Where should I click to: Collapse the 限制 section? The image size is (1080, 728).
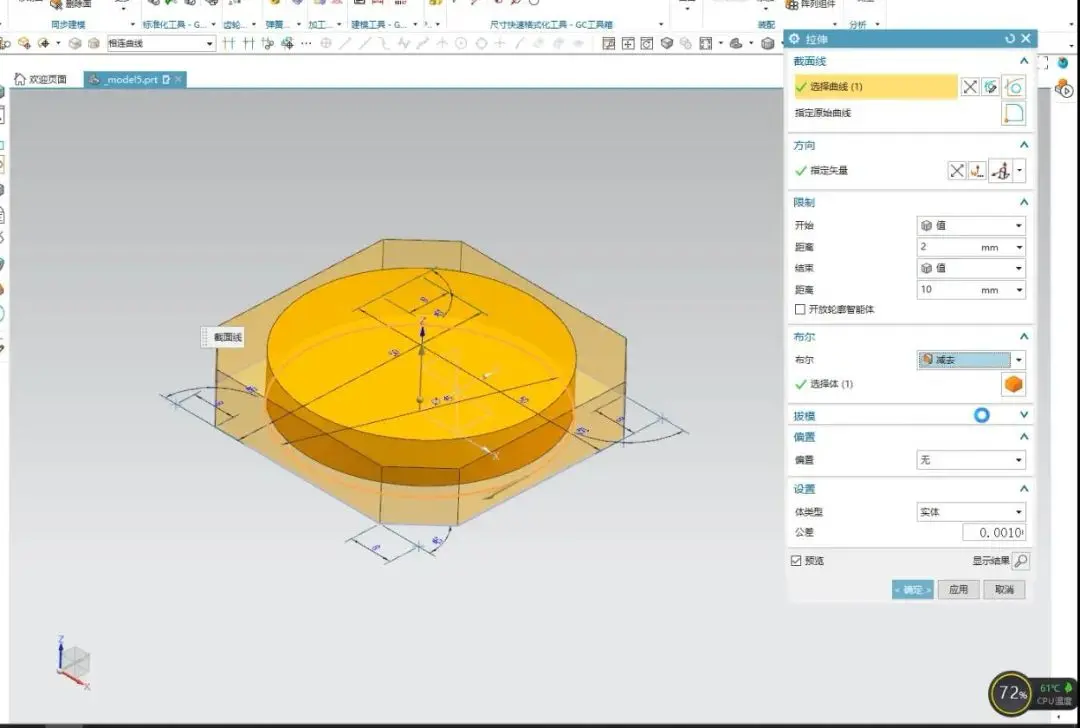[1024, 202]
